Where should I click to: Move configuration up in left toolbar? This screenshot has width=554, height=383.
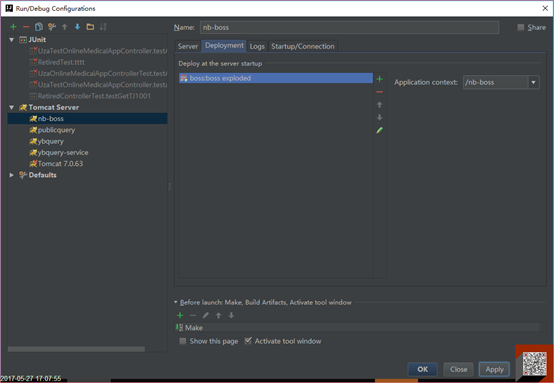65,27
